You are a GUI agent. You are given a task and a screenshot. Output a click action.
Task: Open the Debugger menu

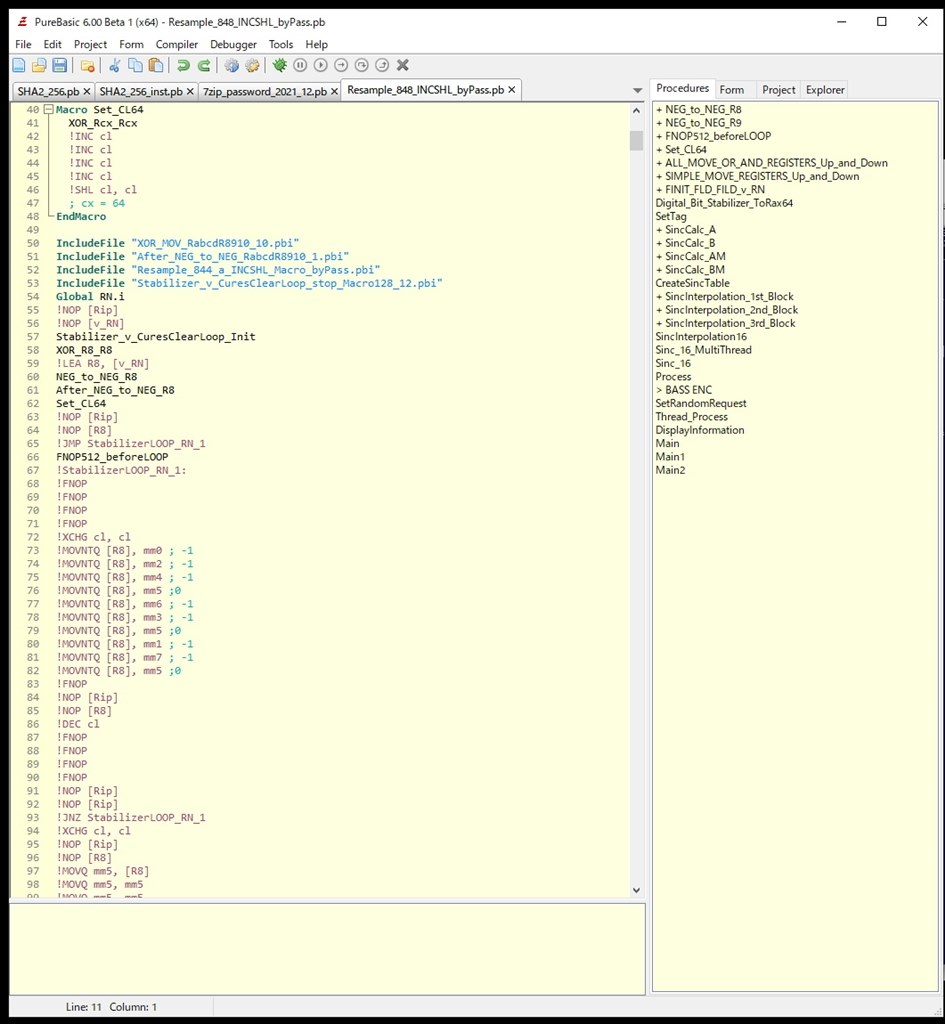point(233,44)
